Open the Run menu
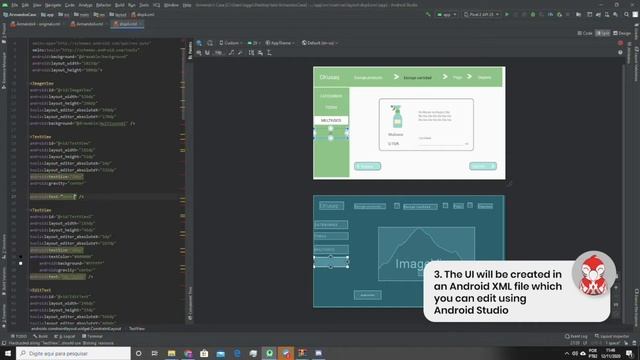640x360 pixels. point(131,5)
